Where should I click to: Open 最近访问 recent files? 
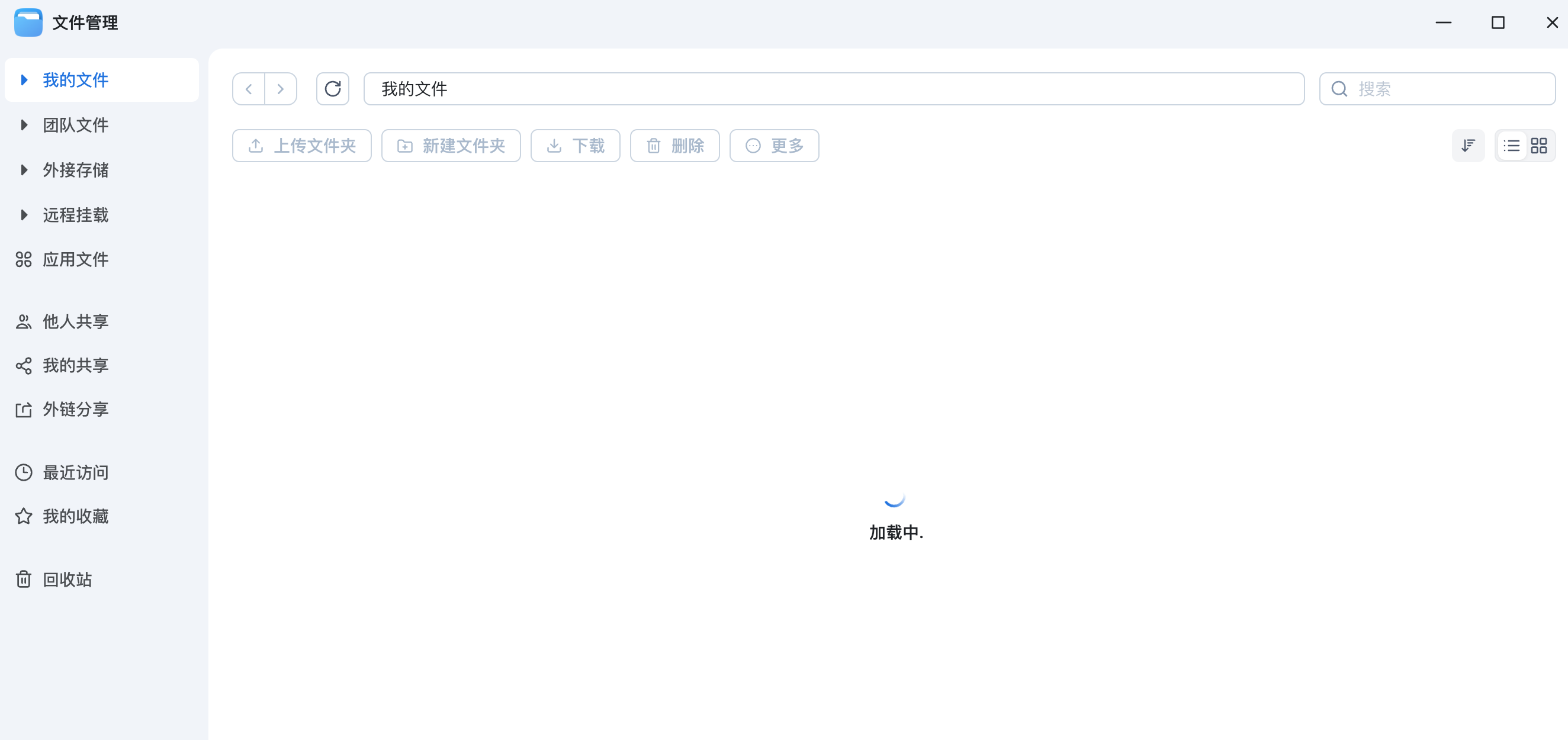point(75,472)
